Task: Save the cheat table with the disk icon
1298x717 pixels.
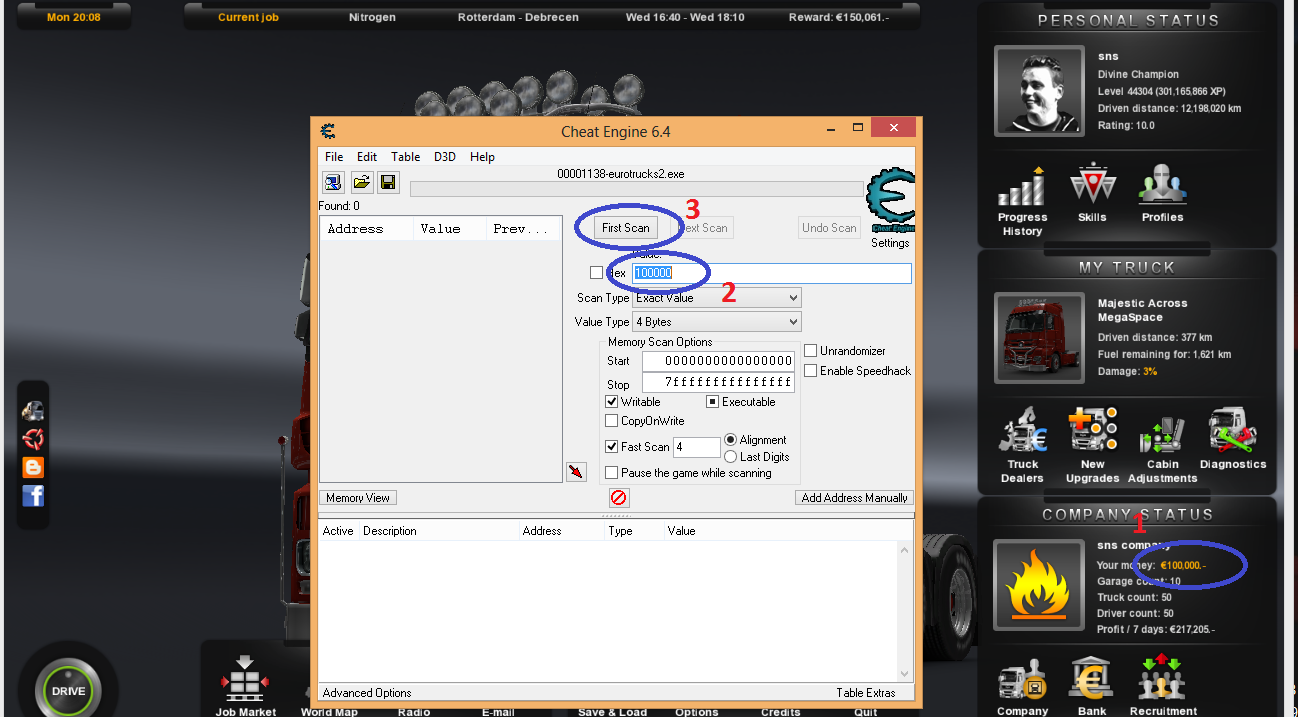Action: click(x=388, y=181)
